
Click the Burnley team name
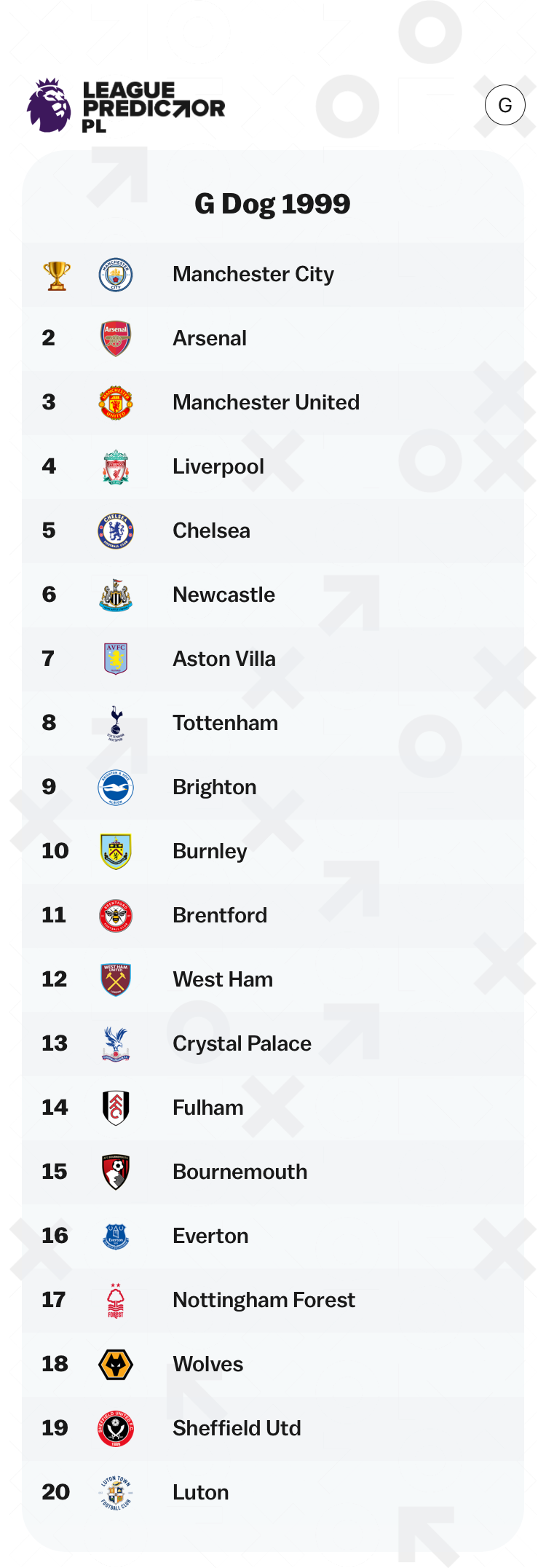210,851
